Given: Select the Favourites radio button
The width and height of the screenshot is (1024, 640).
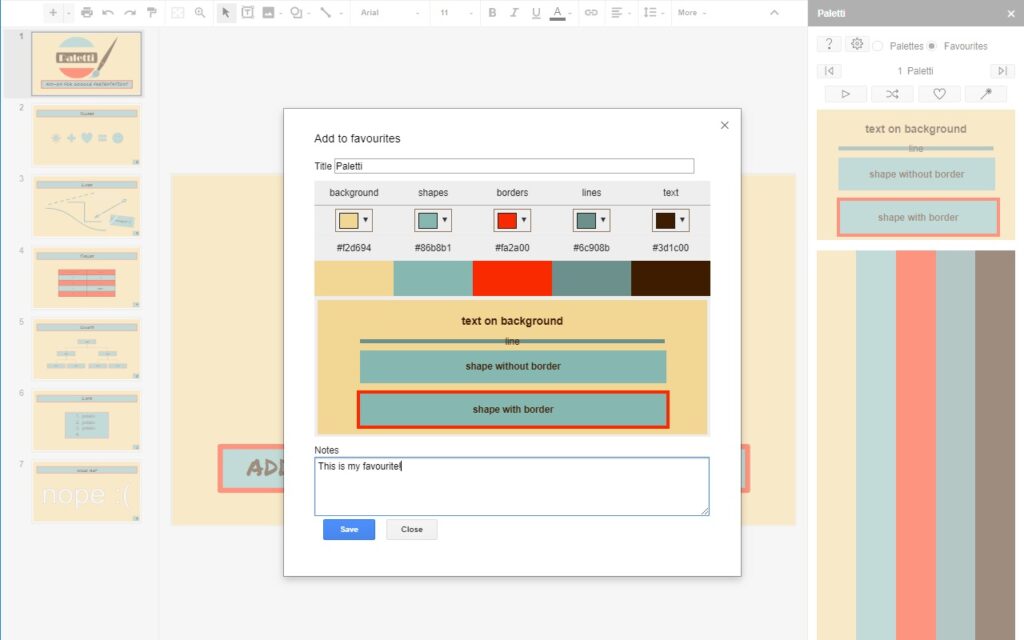Looking at the screenshot, I should (932, 45).
